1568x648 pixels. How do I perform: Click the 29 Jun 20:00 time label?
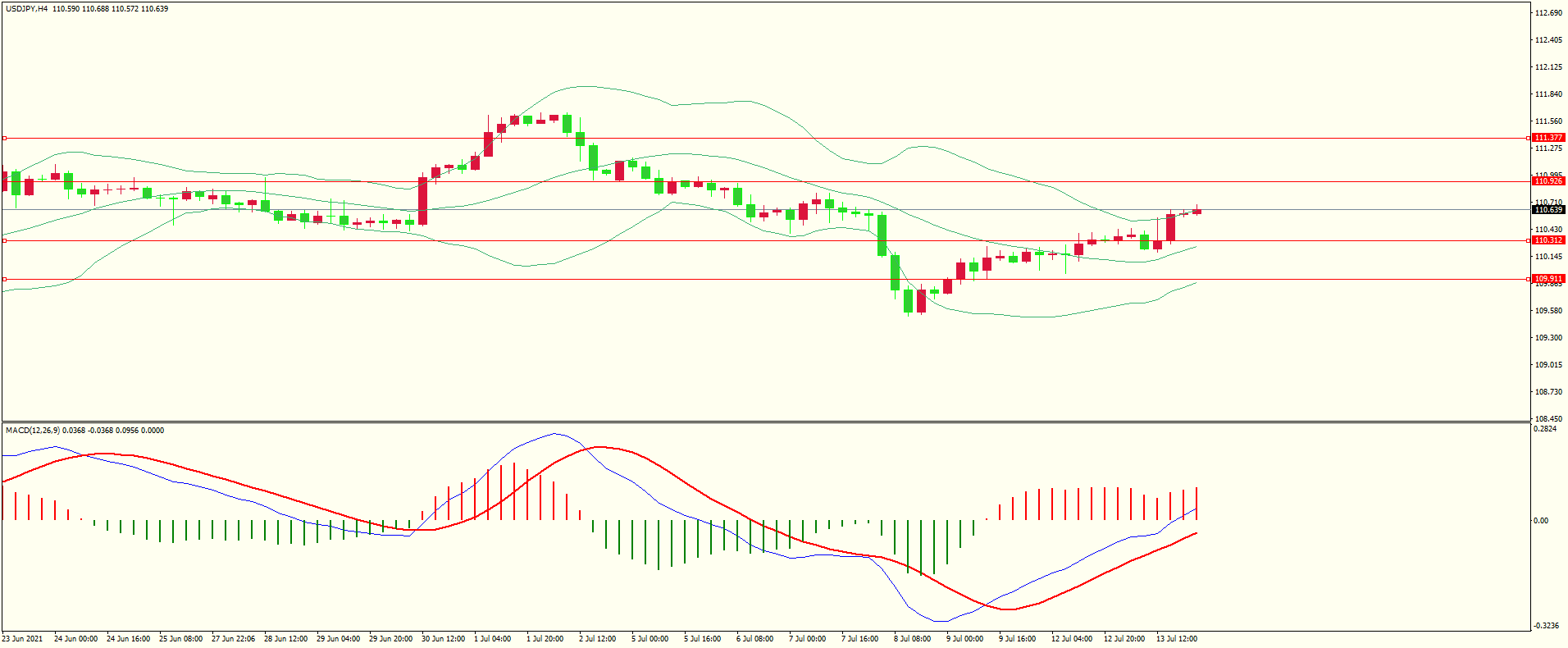click(x=390, y=639)
